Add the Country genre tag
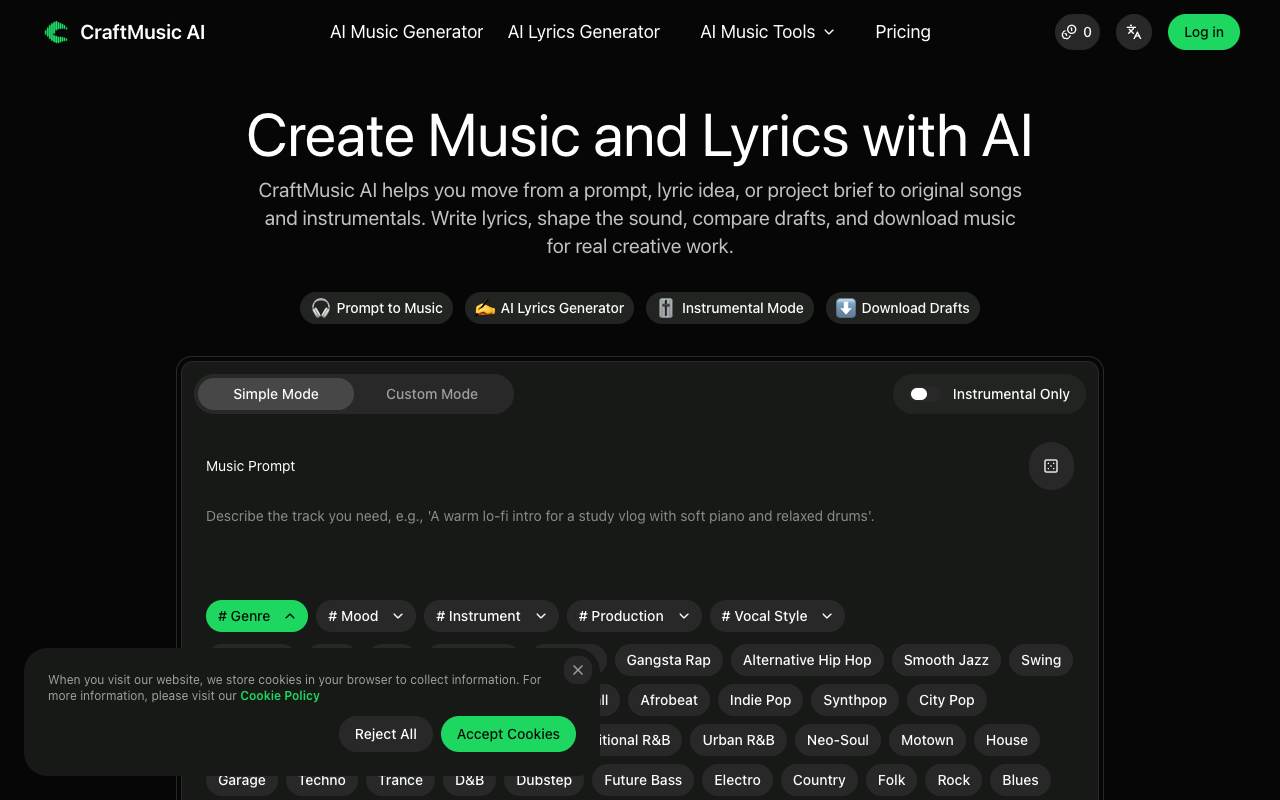This screenshot has height=800, width=1280. (x=819, y=780)
